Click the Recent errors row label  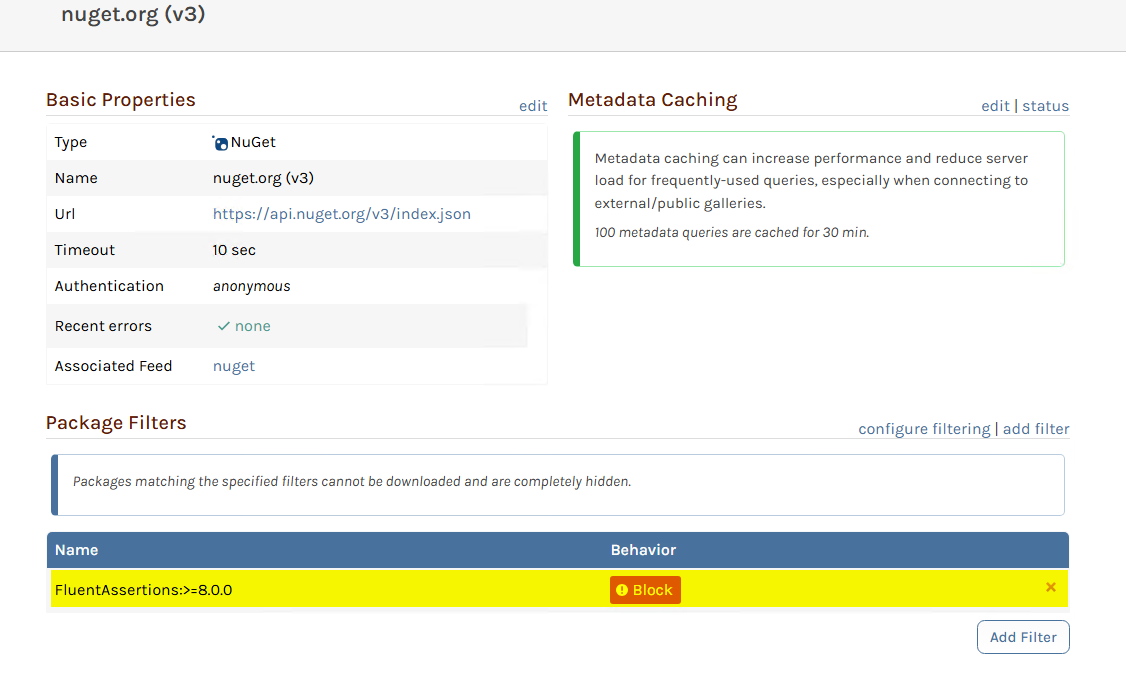[103, 326]
